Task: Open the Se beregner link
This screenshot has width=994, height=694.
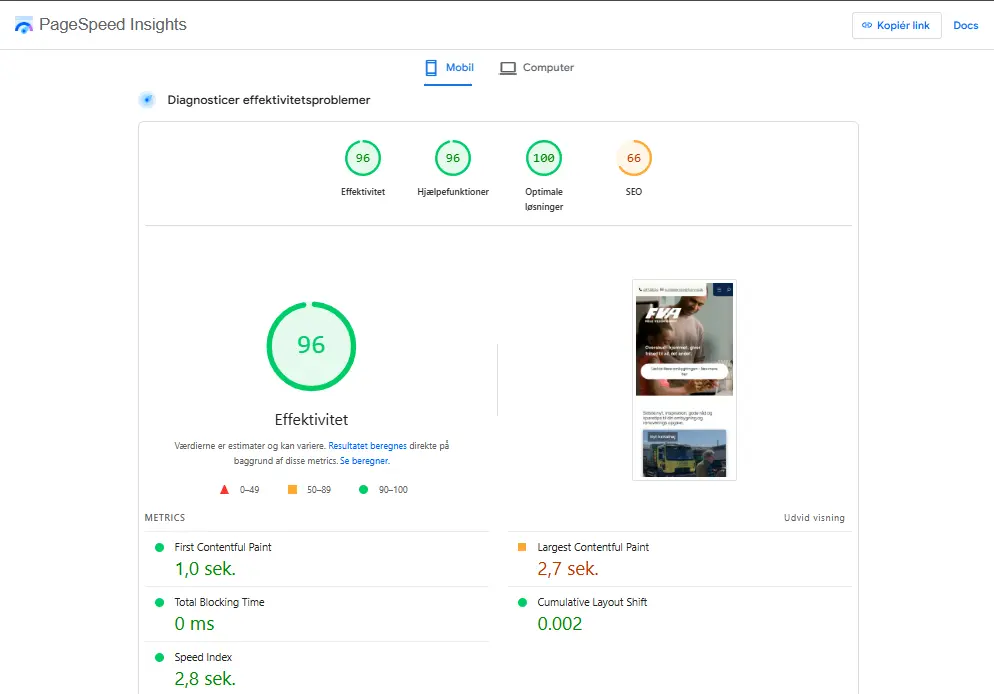Action: coord(365,461)
